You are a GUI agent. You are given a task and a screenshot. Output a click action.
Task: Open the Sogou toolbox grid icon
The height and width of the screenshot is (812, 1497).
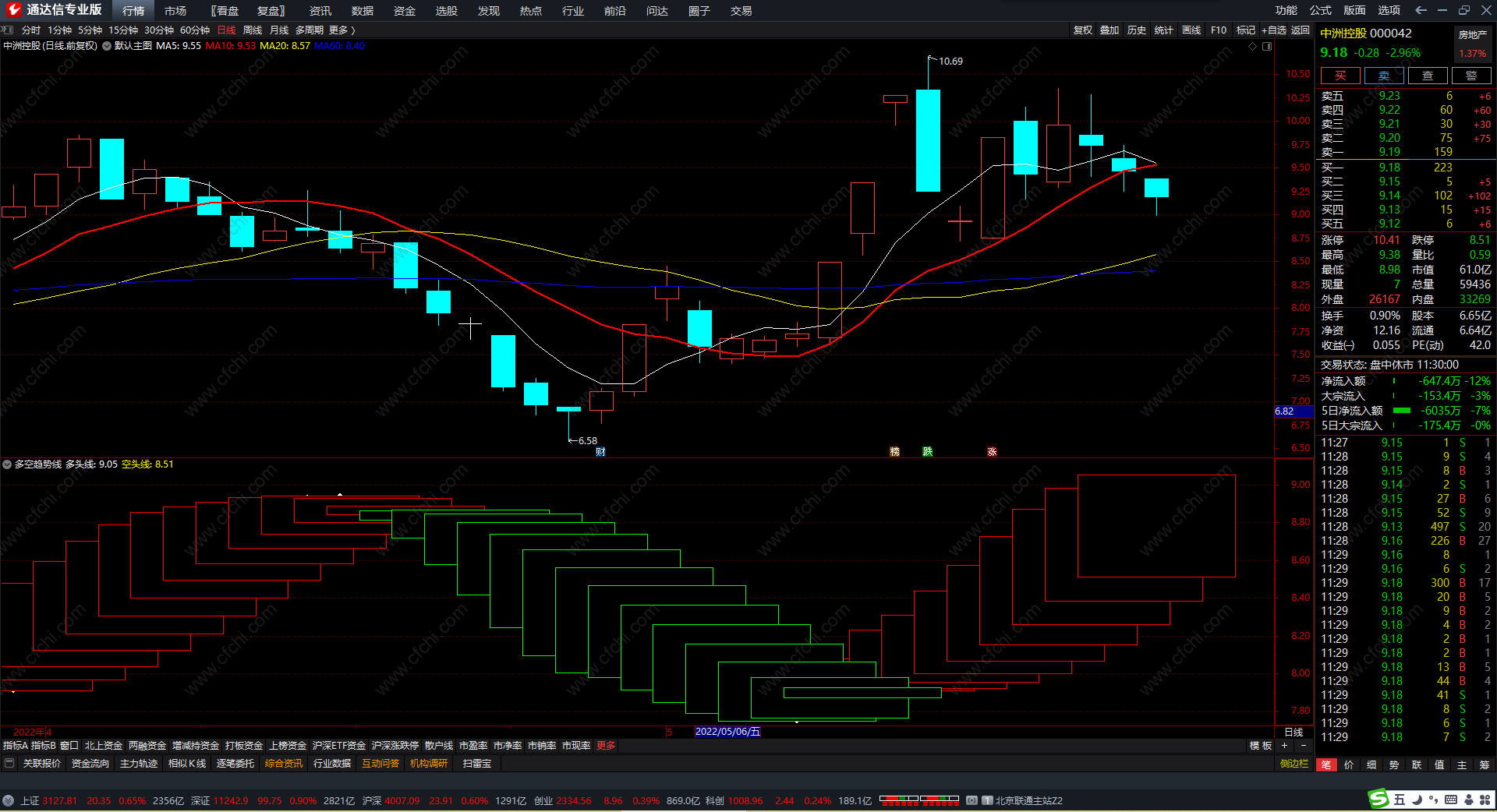pos(1485,800)
